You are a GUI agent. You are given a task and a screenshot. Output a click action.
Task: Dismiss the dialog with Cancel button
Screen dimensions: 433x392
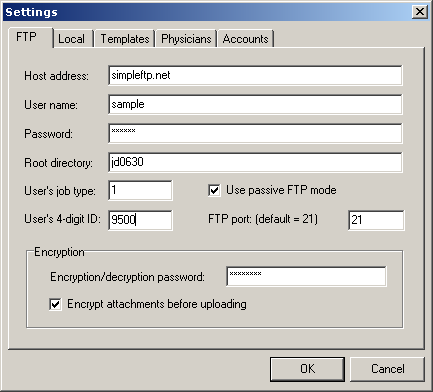(x=387, y=369)
